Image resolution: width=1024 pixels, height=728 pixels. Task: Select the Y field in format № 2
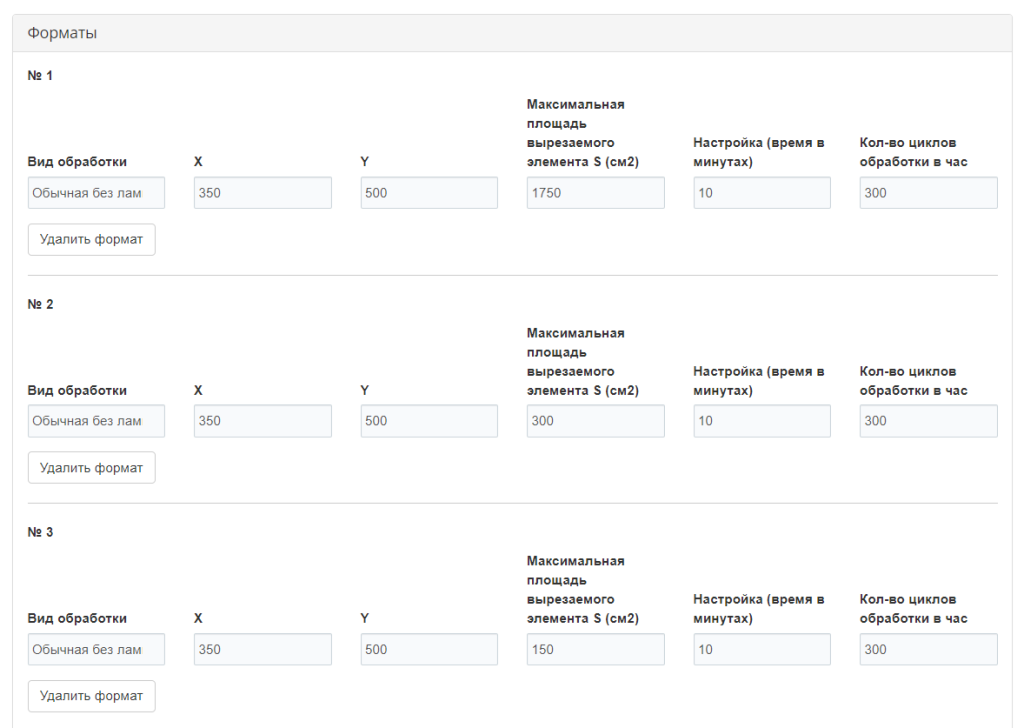point(429,421)
